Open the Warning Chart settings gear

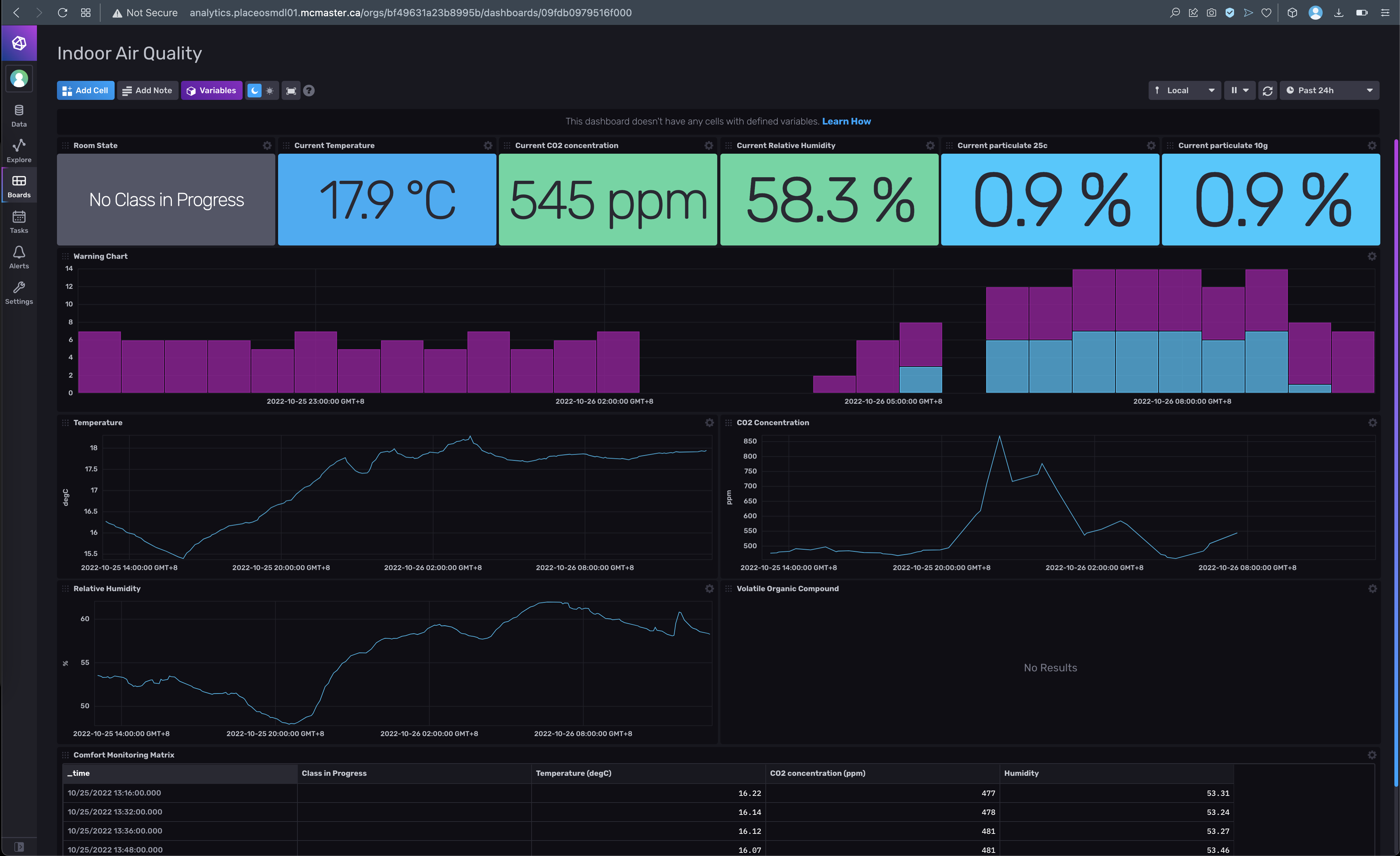[x=1372, y=256]
